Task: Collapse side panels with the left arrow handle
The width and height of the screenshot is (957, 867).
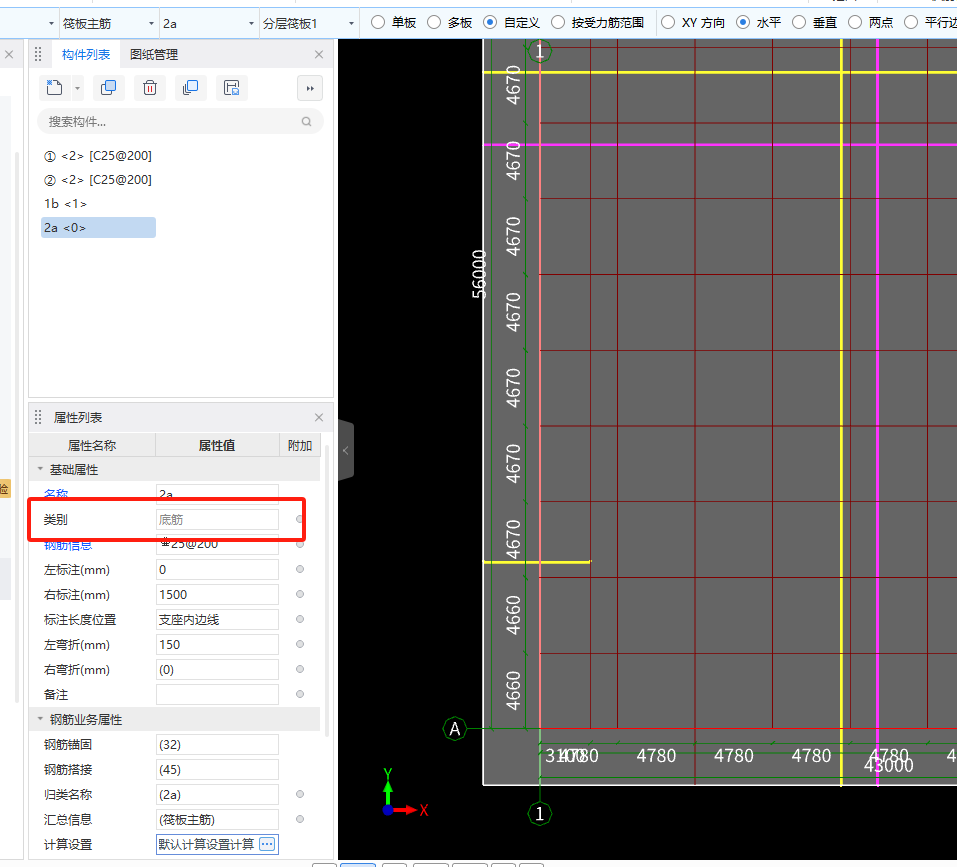Action: tap(346, 451)
